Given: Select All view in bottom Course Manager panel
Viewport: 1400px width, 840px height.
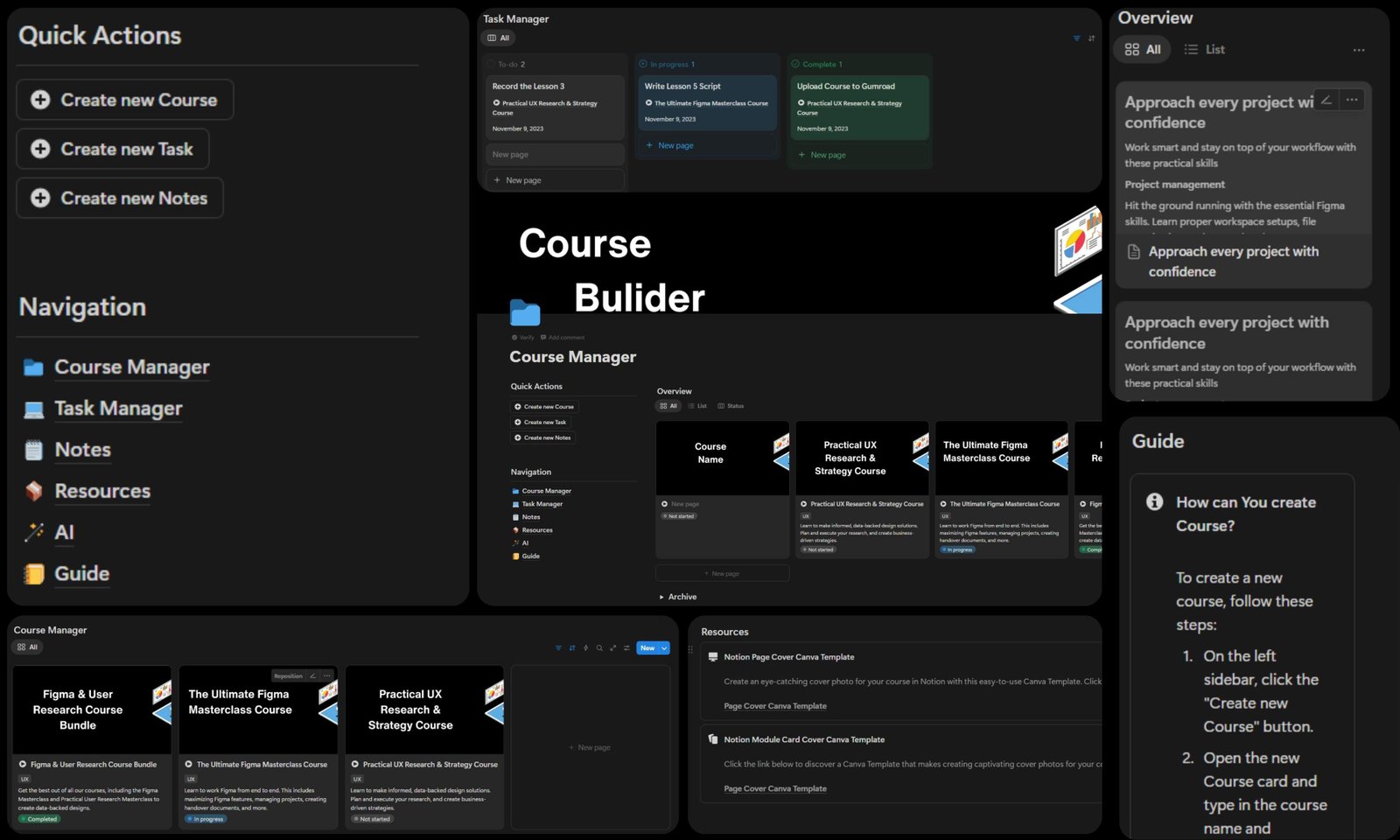Looking at the screenshot, I should [x=27, y=647].
